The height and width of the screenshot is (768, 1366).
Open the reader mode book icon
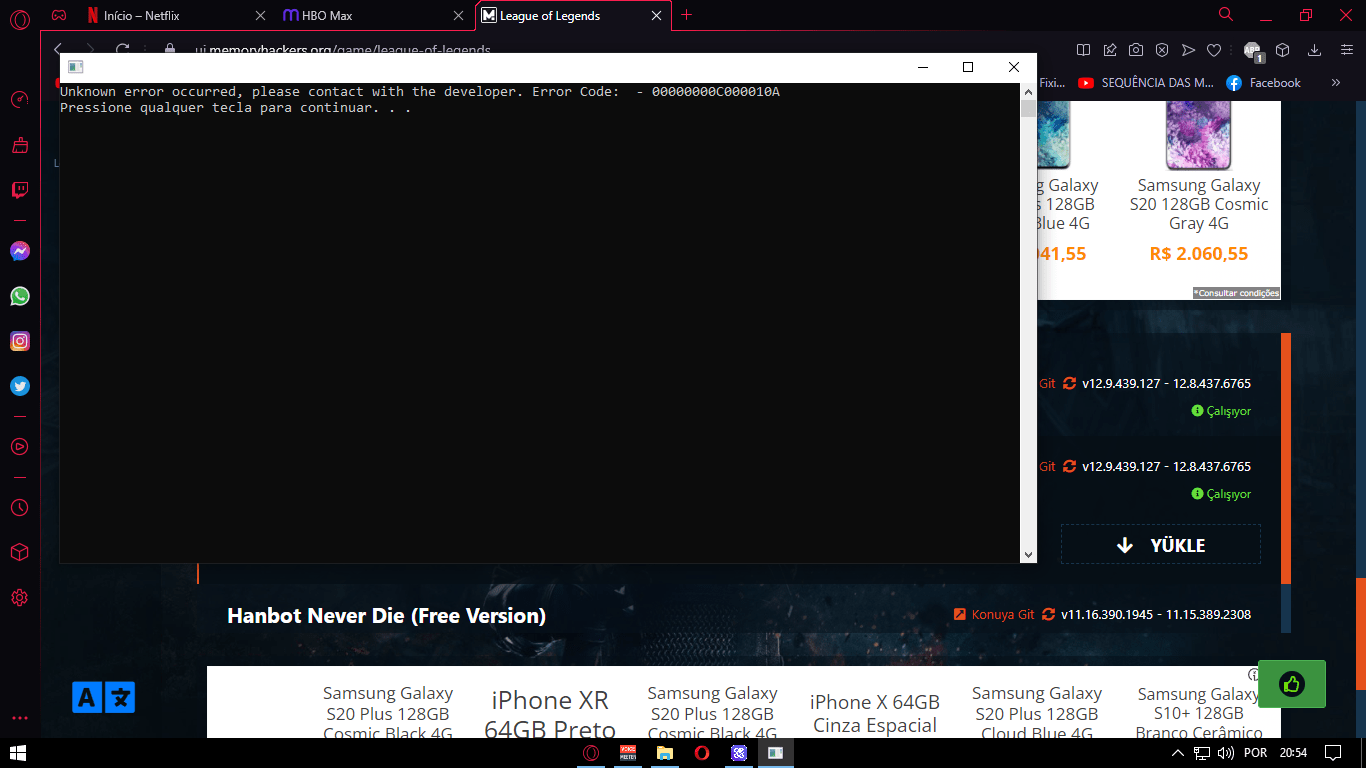[x=1083, y=50]
